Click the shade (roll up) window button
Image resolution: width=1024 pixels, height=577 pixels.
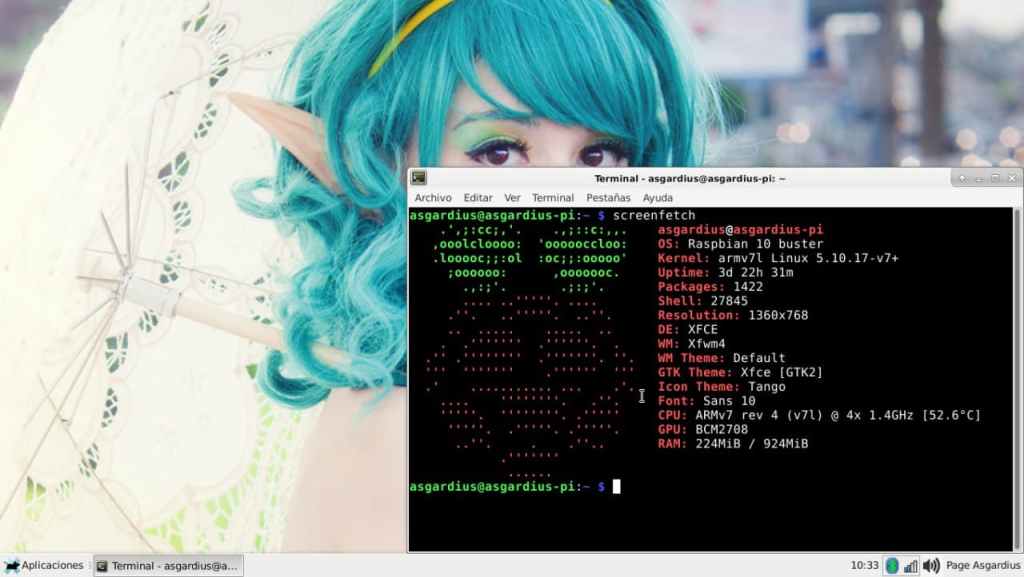tap(962, 178)
